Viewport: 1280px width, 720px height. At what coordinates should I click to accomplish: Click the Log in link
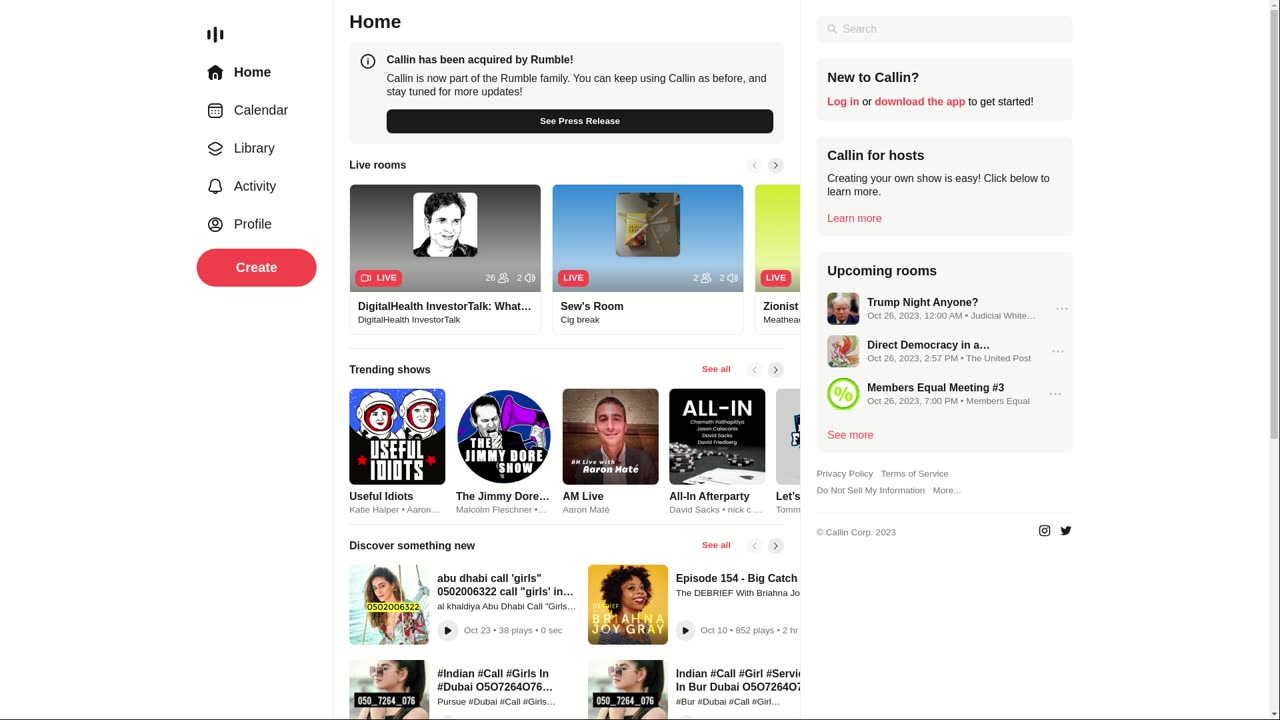[843, 102]
